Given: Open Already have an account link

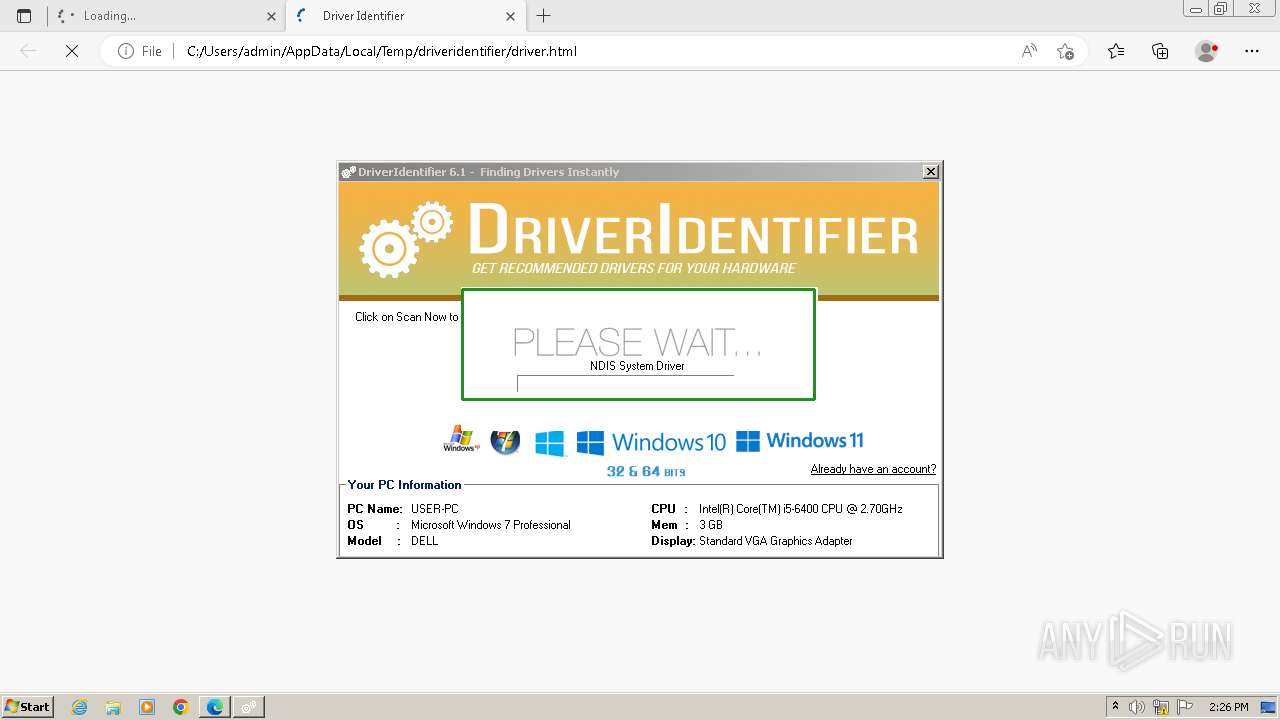Looking at the screenshot, I should coord(873,469).
